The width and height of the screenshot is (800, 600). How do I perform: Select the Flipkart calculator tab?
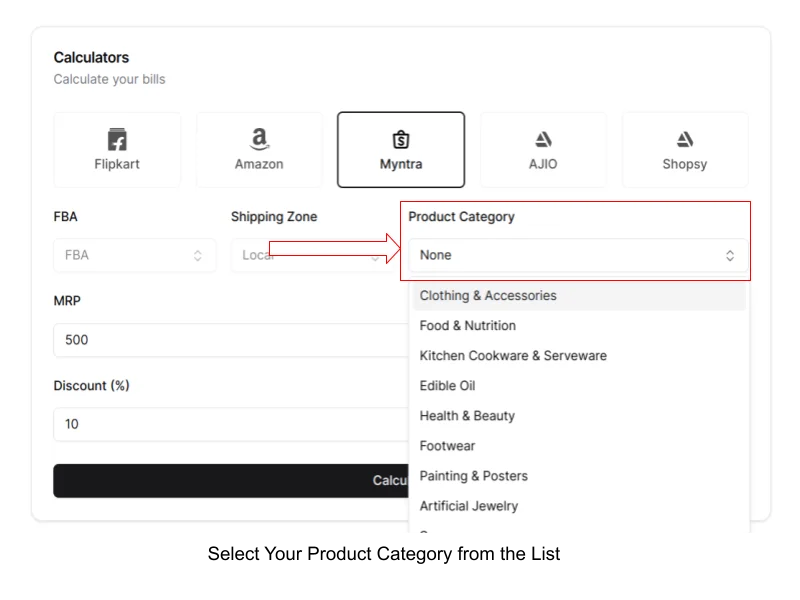click(117, 150)
